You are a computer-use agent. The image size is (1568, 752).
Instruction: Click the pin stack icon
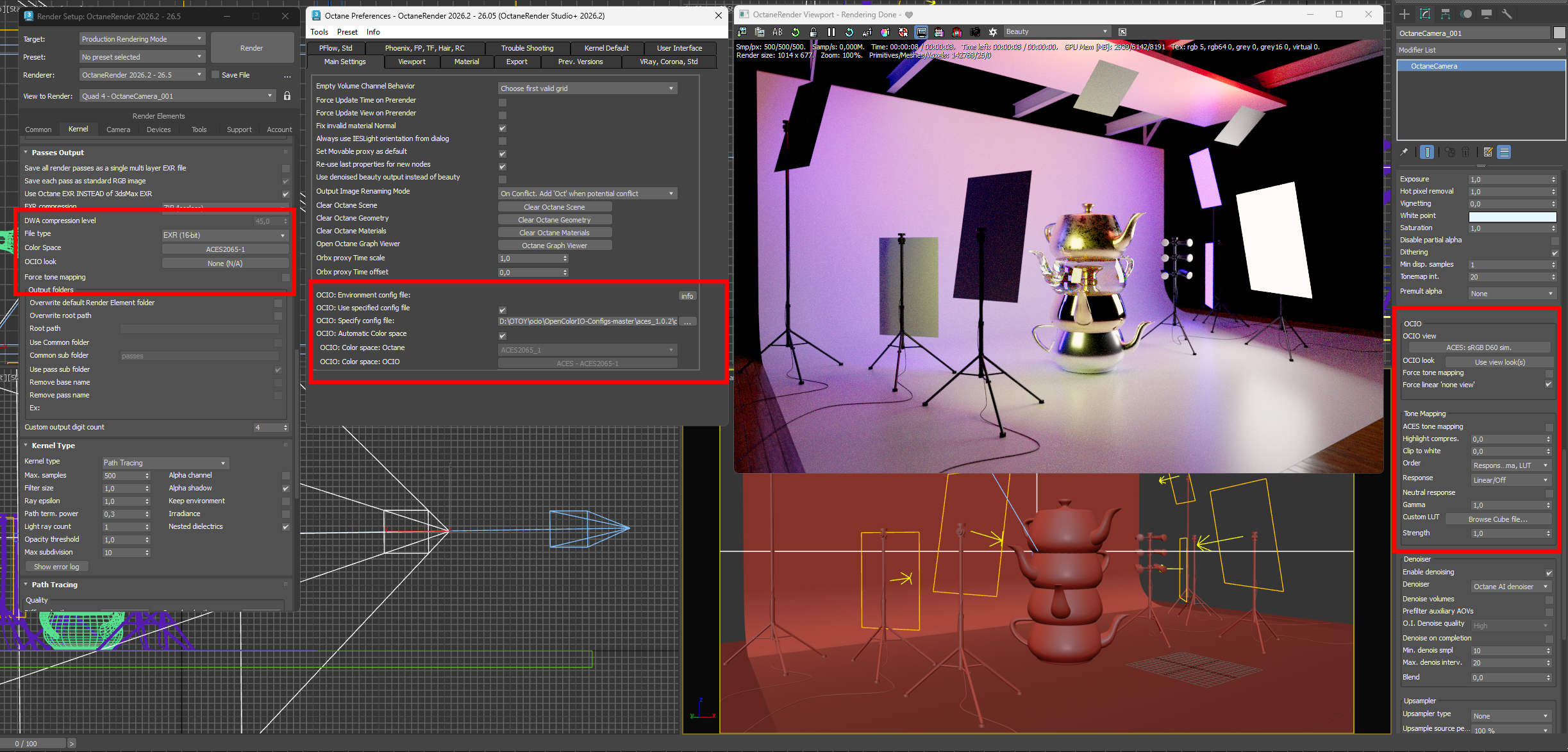[1404, 152]
